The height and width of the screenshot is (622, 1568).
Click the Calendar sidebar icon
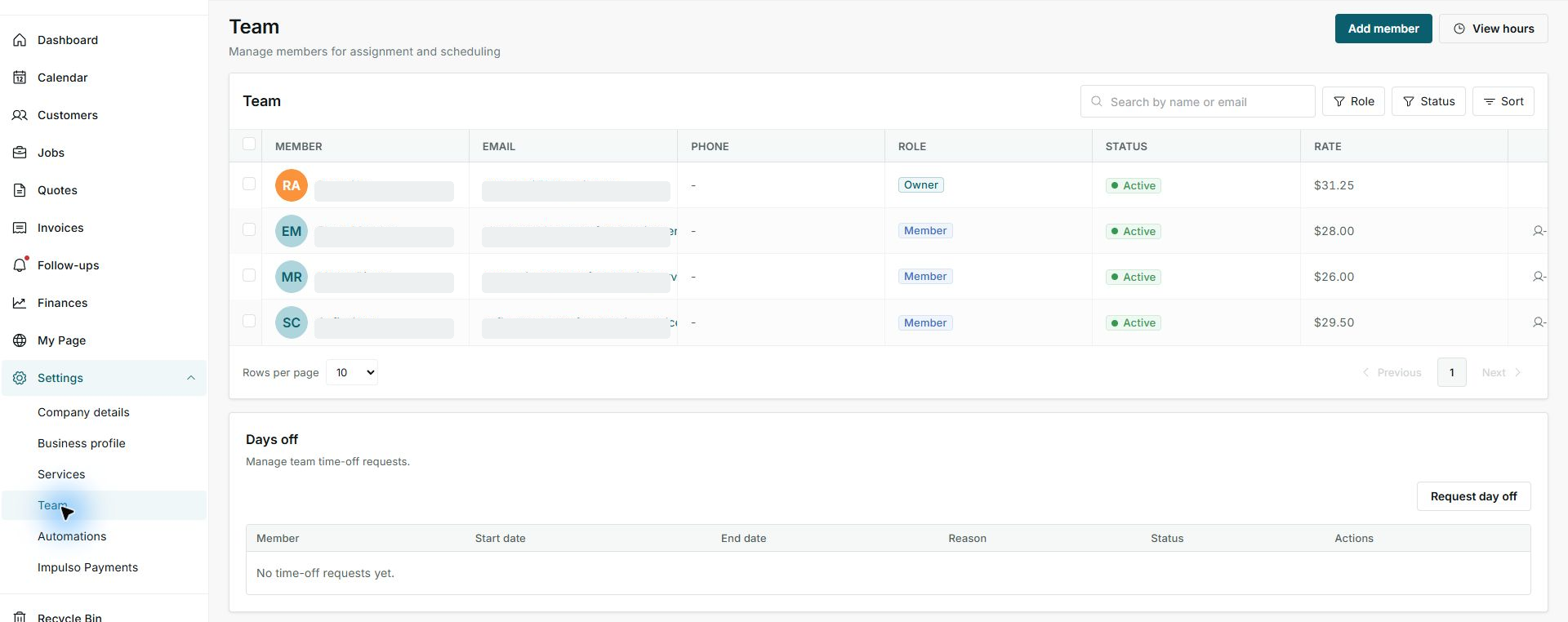[20, 78]
